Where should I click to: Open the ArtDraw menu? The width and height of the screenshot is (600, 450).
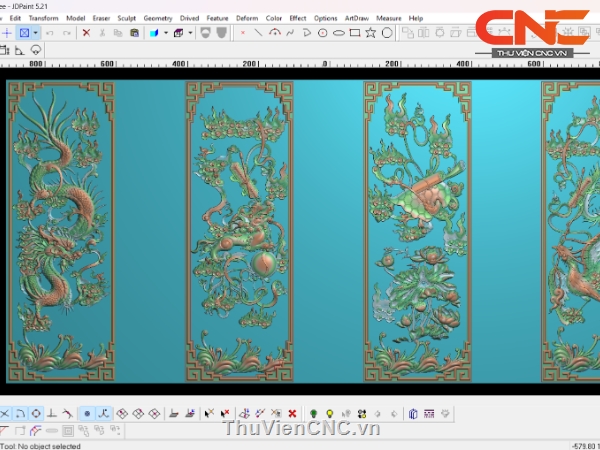(356, 18)
